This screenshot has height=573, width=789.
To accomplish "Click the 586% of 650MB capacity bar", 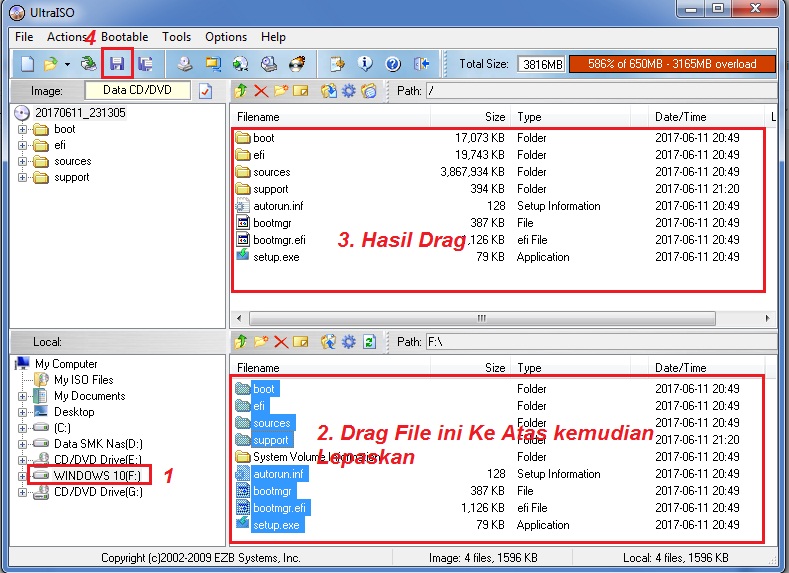I will [x=672, y=64].
